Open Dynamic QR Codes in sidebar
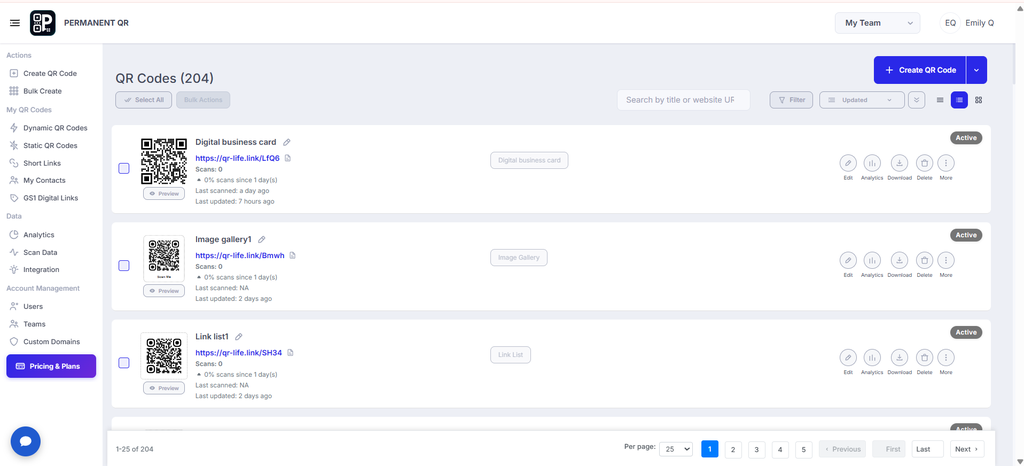This screenshot has height=466, width=1024. pos(49,128)
